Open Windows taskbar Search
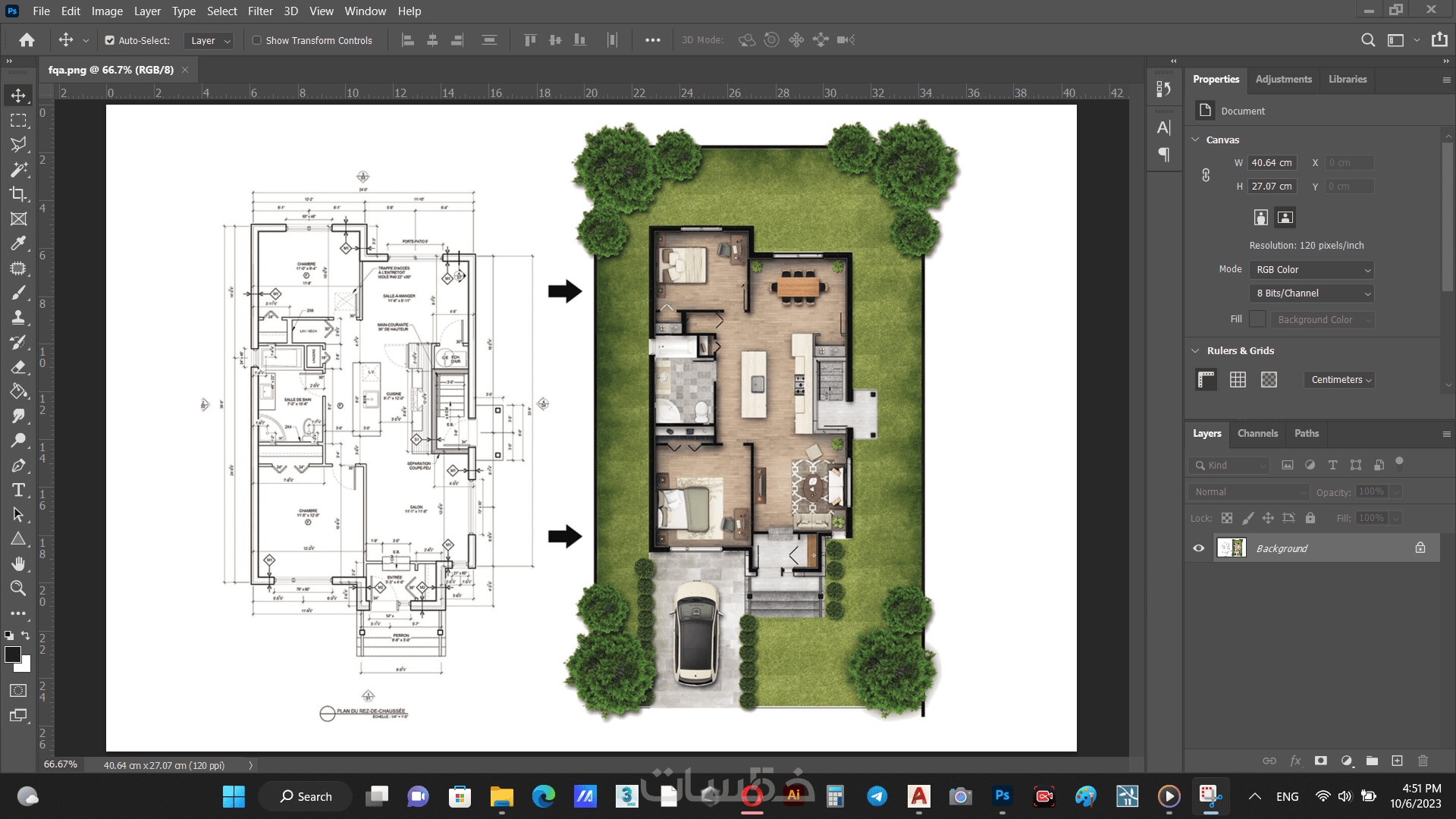Image resolution: width=1456 pixels, height=819 pixels. click(x=306, y=796)
